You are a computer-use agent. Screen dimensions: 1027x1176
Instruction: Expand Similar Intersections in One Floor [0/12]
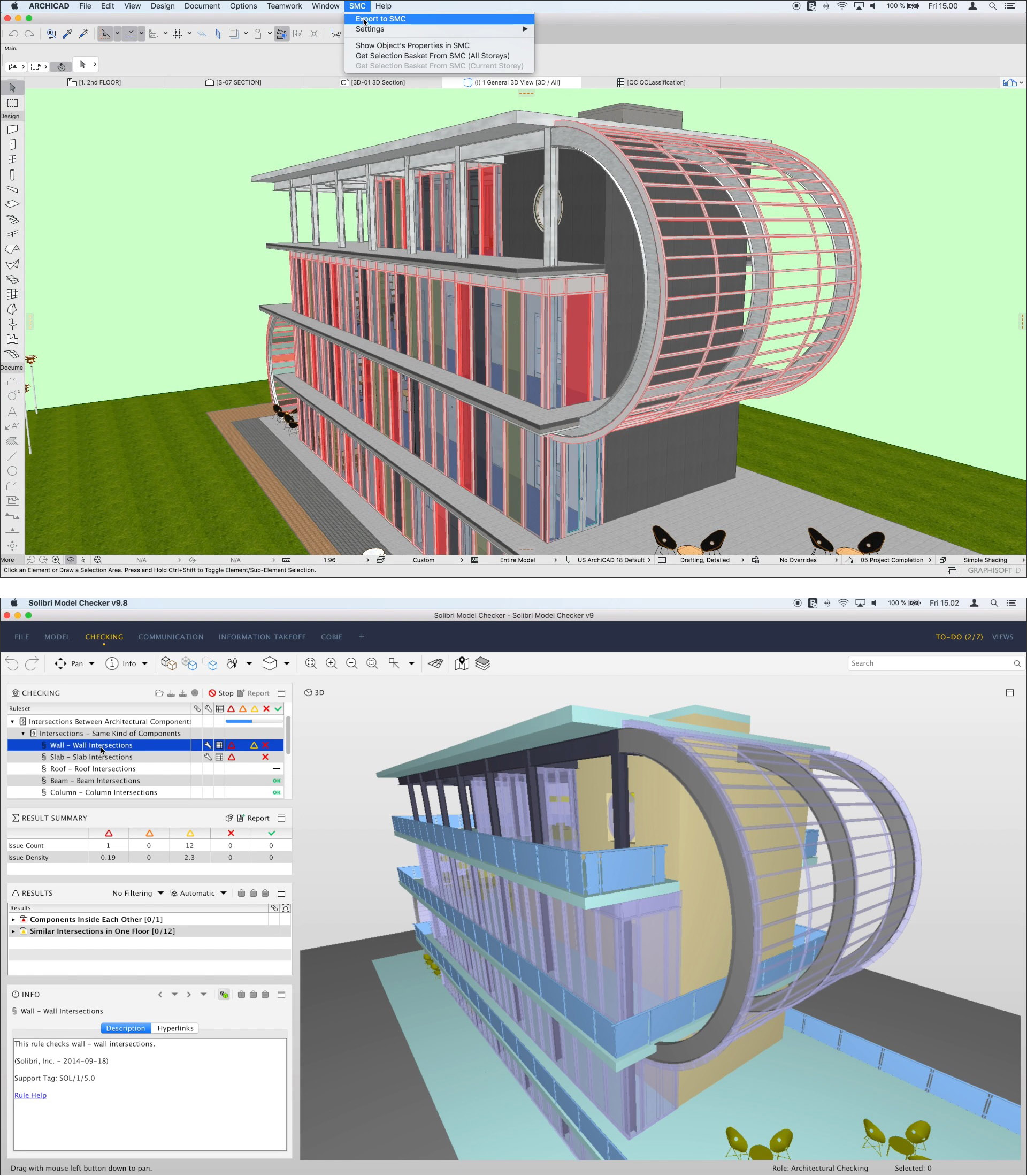pyautogui.click(x=13, y=931)
